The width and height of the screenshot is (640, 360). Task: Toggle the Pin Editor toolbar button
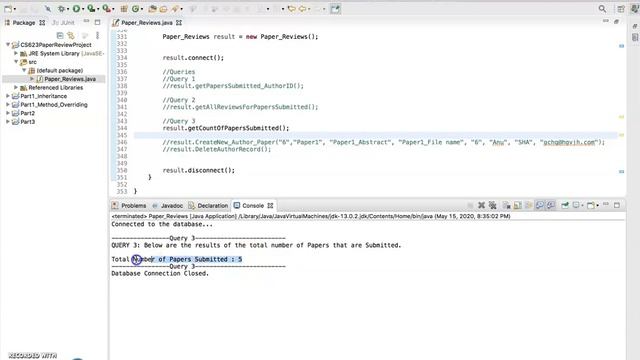[335, 9]
